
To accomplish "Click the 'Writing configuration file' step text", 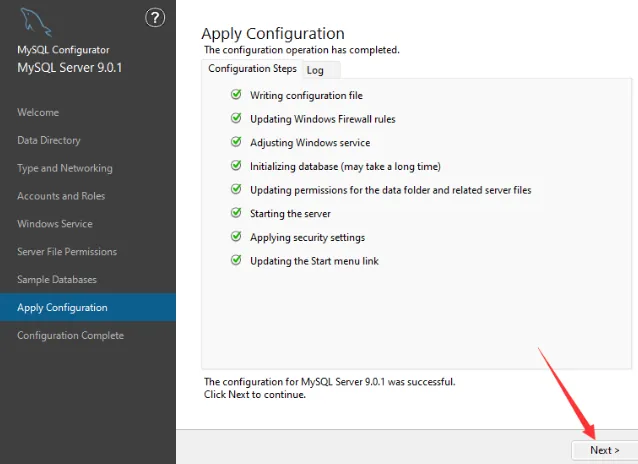I will click(306, 96).
